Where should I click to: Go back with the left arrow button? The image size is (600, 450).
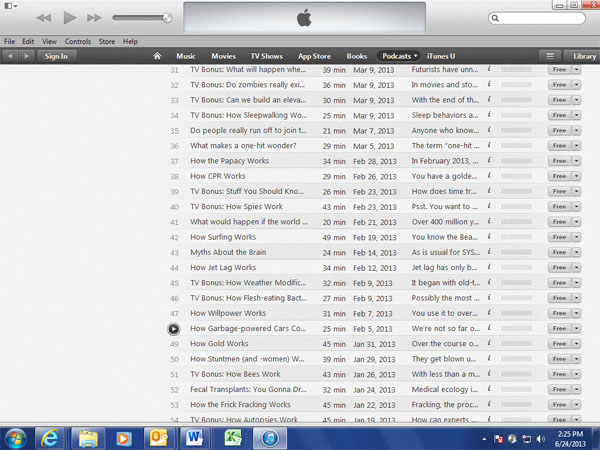tap(10, 56)
